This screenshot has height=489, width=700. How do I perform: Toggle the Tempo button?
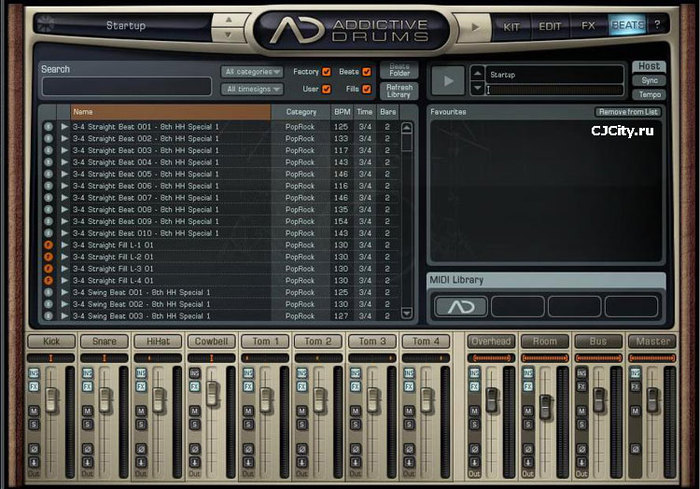(x=649, y=94)
